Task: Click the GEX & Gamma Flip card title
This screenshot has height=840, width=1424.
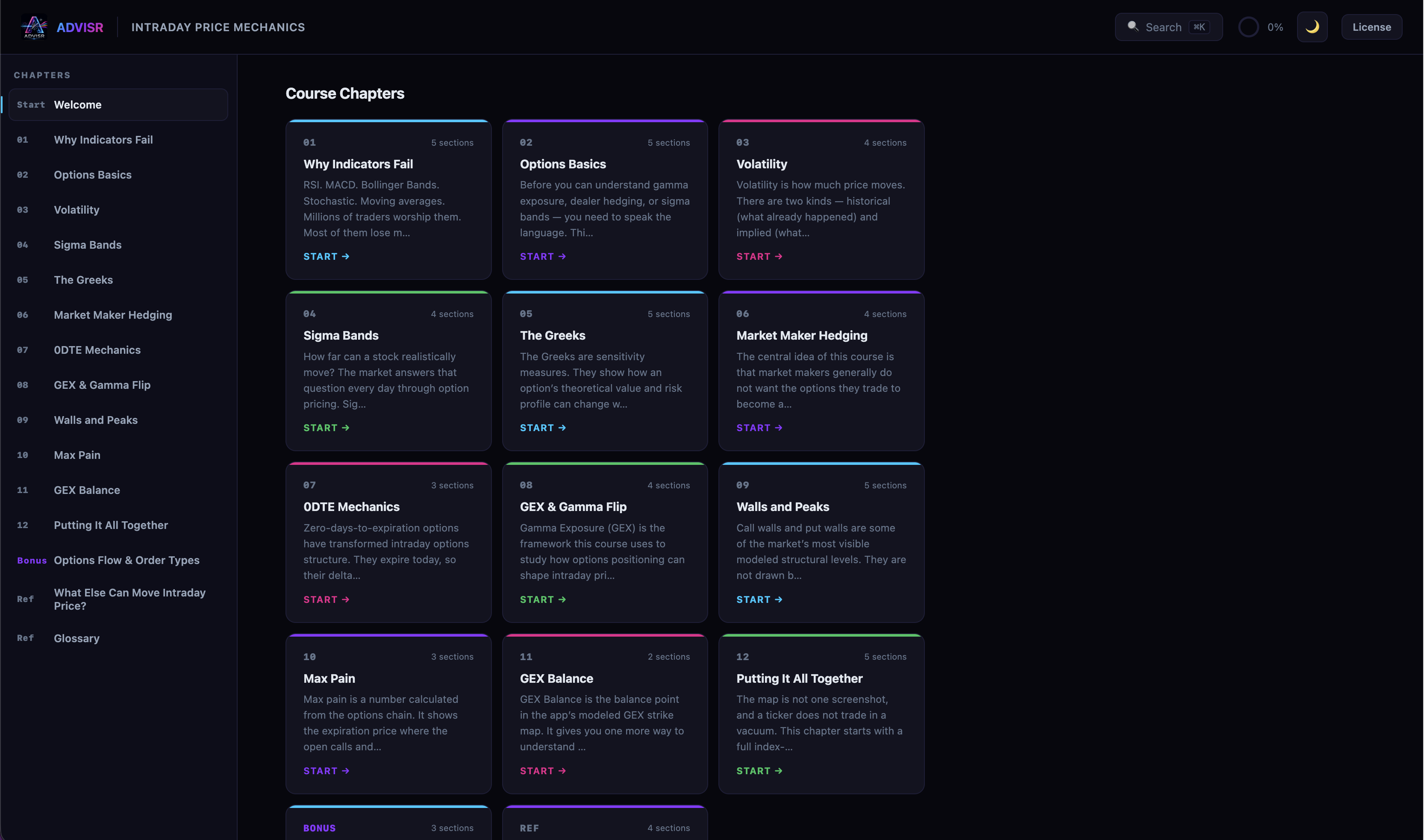Action: pyautogui.click(x=573, y=507)
